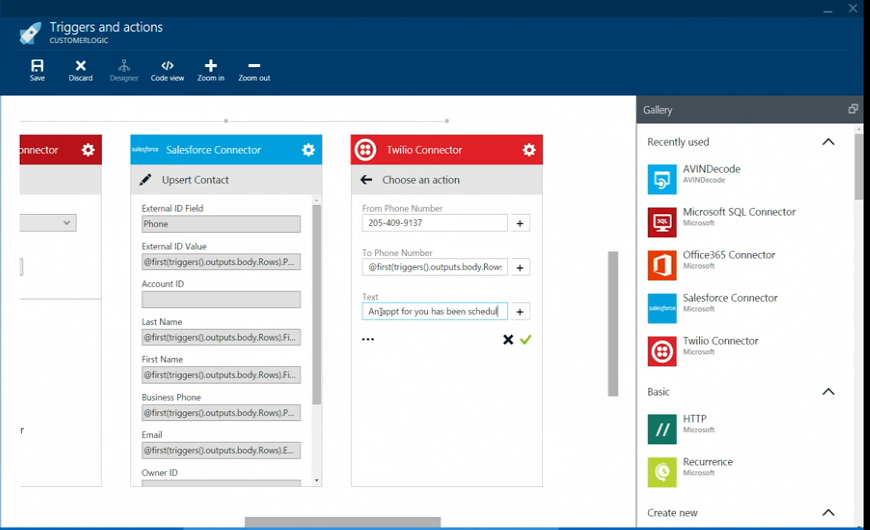Viewport: 870px width, 530px height.
Task: Collapse the Basic gallery section
Action: coord(828,392)
